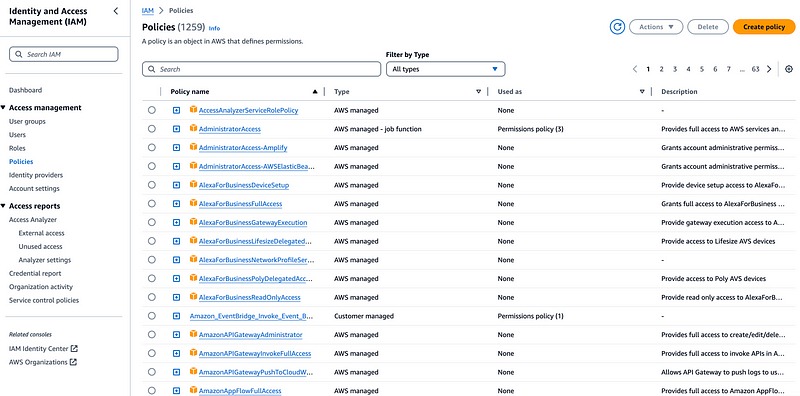
Task: Expand the Amazon_EventBridge_Invoke_Event row details
Action: (177, 316)
